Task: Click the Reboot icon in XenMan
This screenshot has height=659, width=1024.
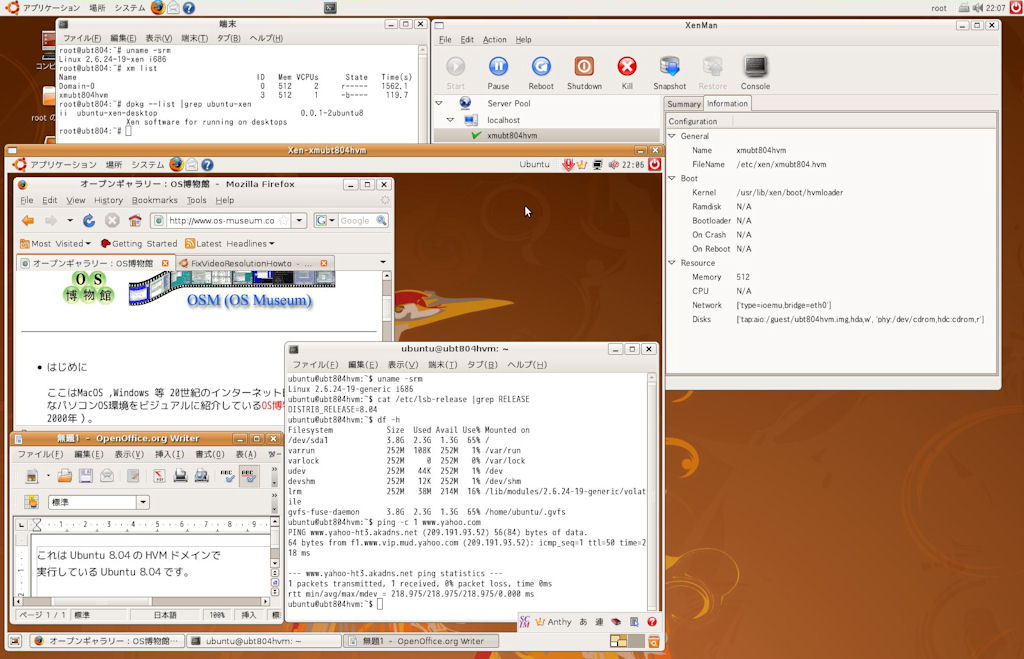Action: (541, 67)
